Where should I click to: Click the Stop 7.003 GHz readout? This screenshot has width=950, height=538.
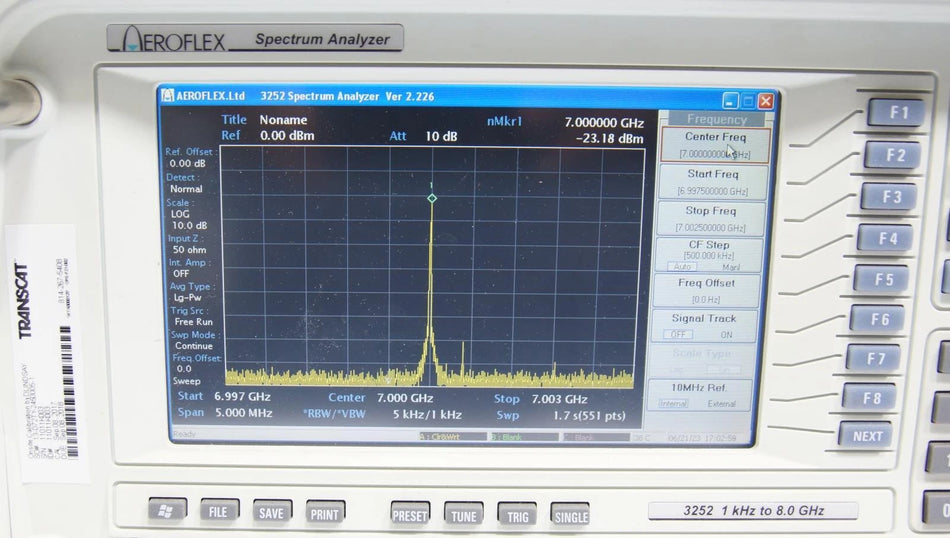pyautogui.click(x=559, y=399)
